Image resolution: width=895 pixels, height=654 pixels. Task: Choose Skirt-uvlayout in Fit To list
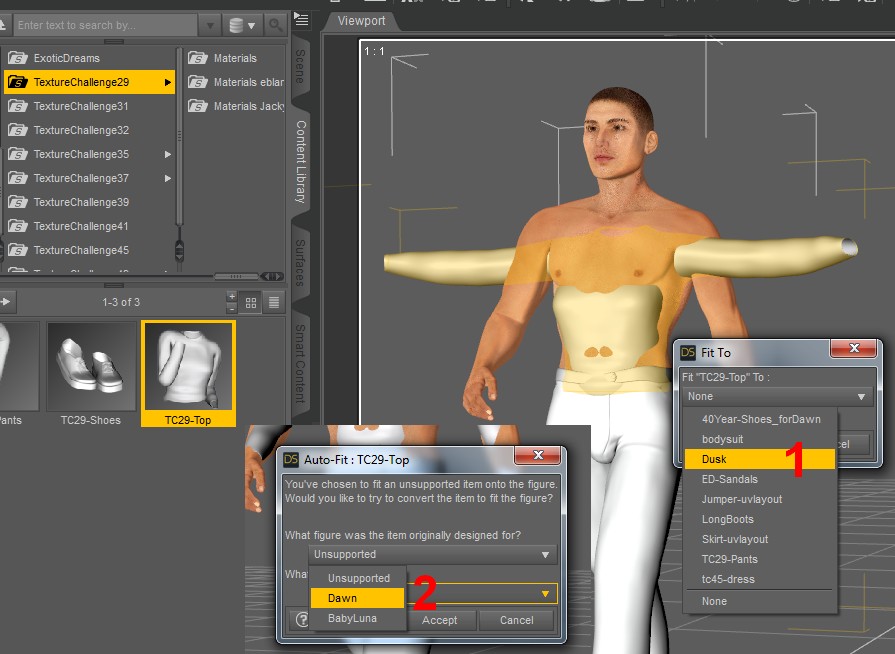[760, 539]
